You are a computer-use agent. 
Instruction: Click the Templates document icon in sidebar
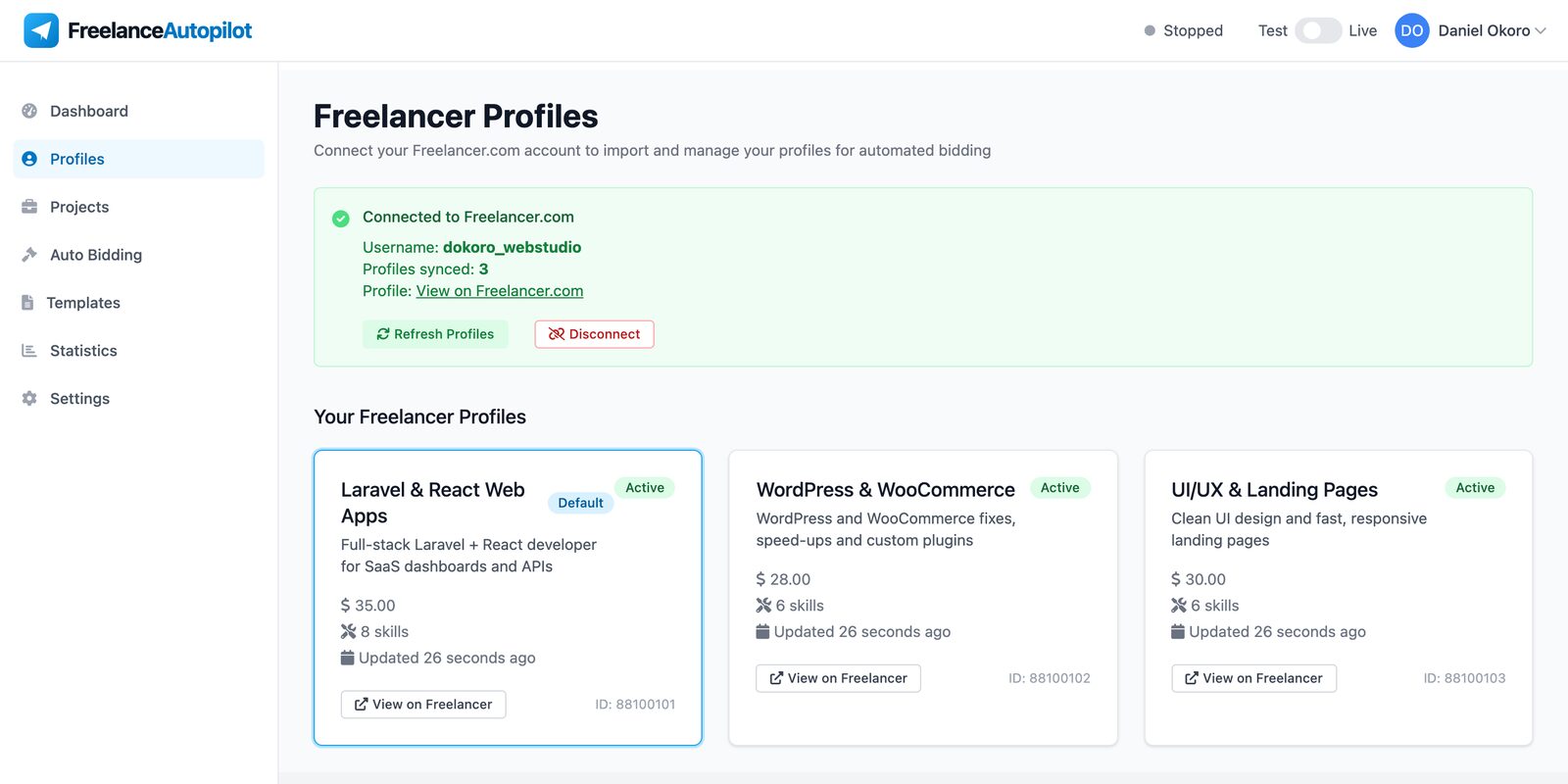click(x=27, y=303)
